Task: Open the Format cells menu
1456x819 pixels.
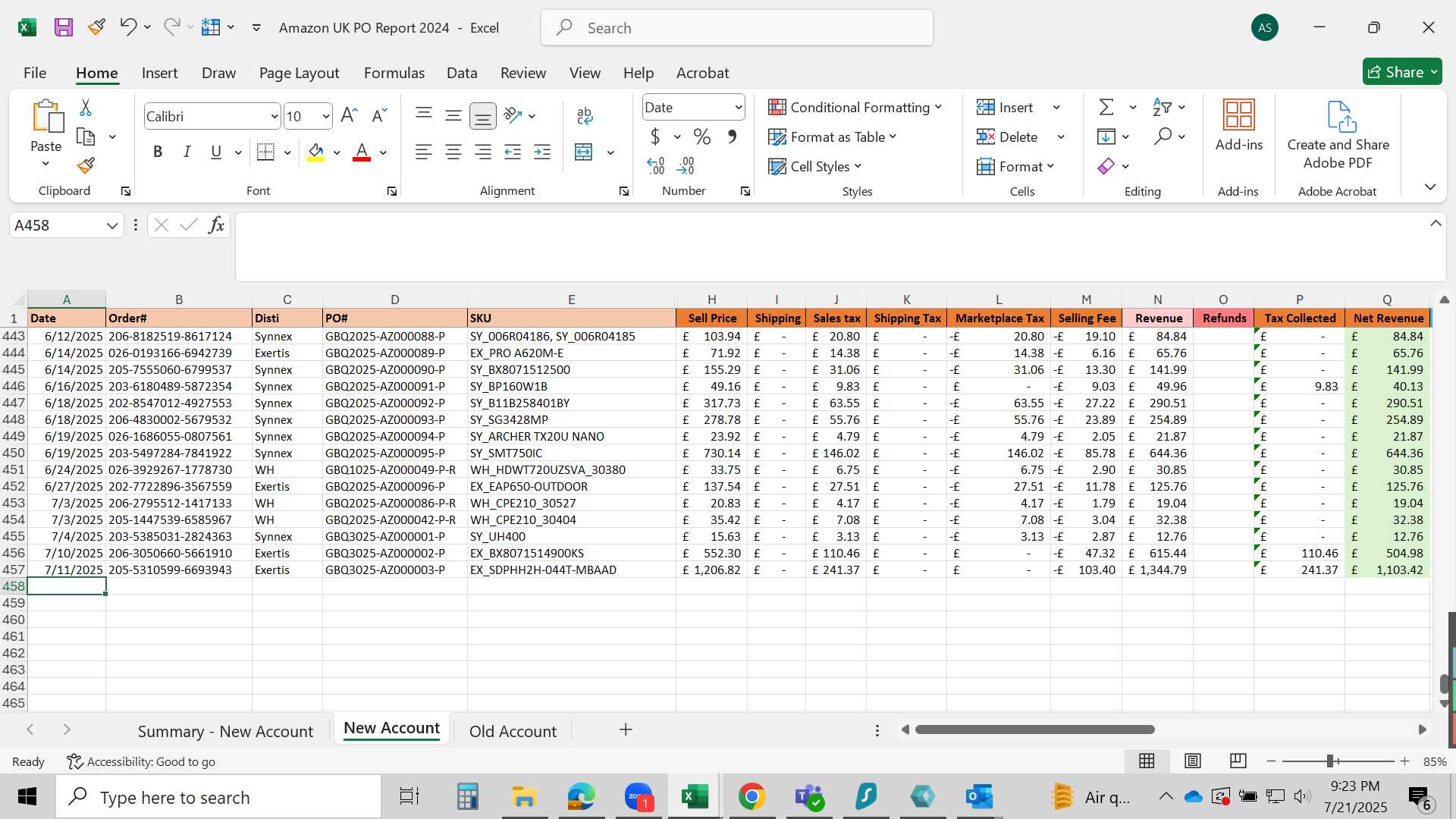Action: (x=1015, y=166)
